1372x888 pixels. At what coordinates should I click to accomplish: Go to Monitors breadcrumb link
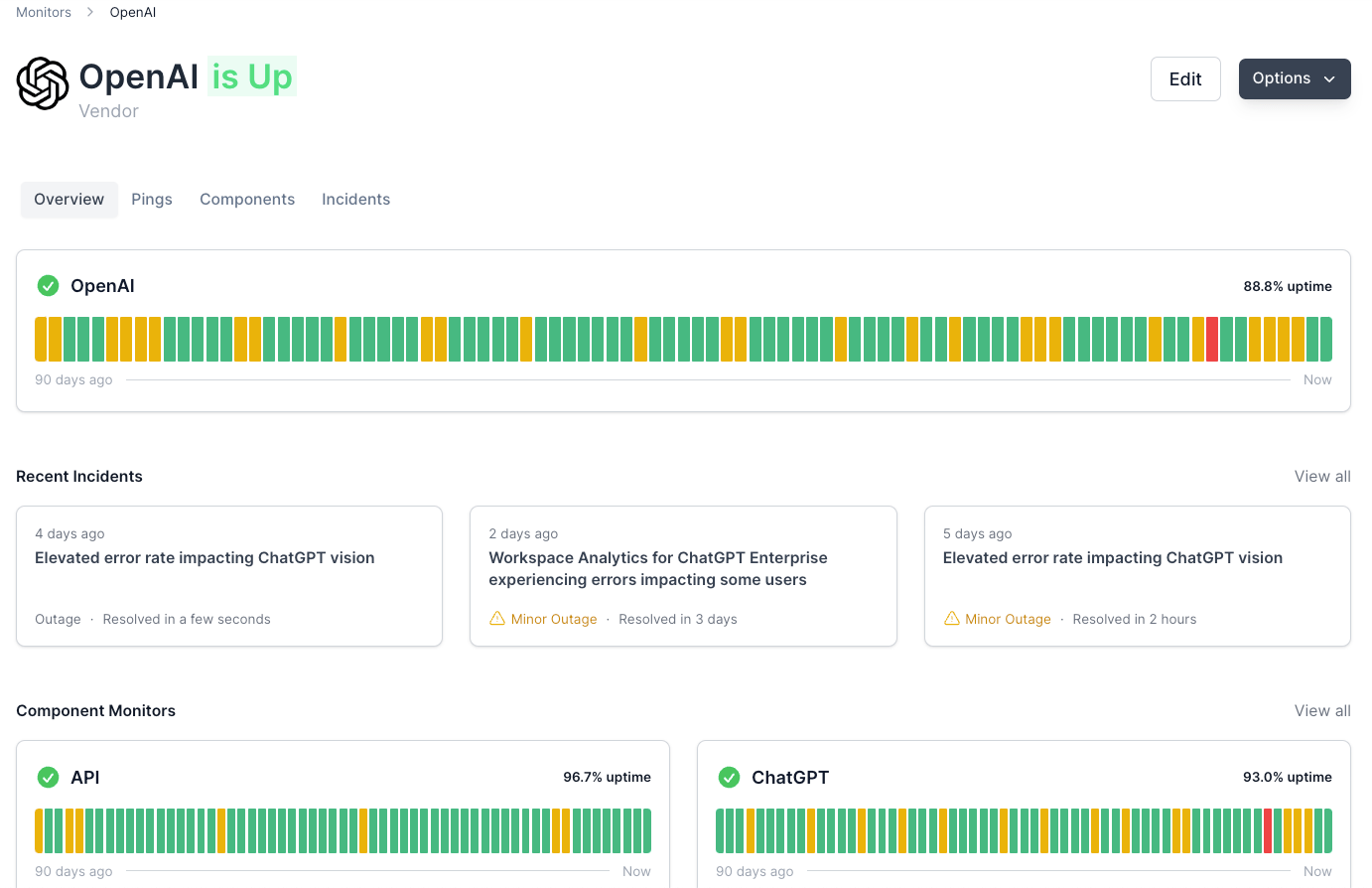(44, 12)
